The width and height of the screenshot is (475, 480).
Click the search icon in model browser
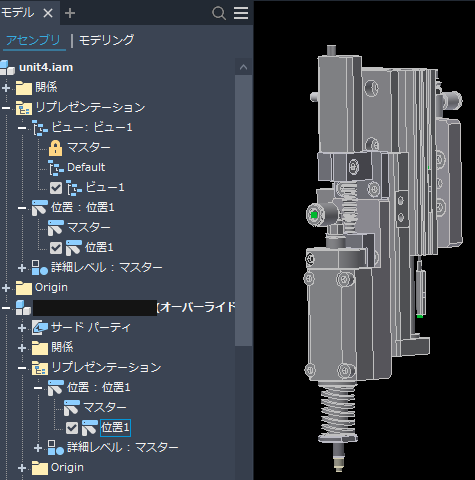pyautogui.click(x=219, y=13)
